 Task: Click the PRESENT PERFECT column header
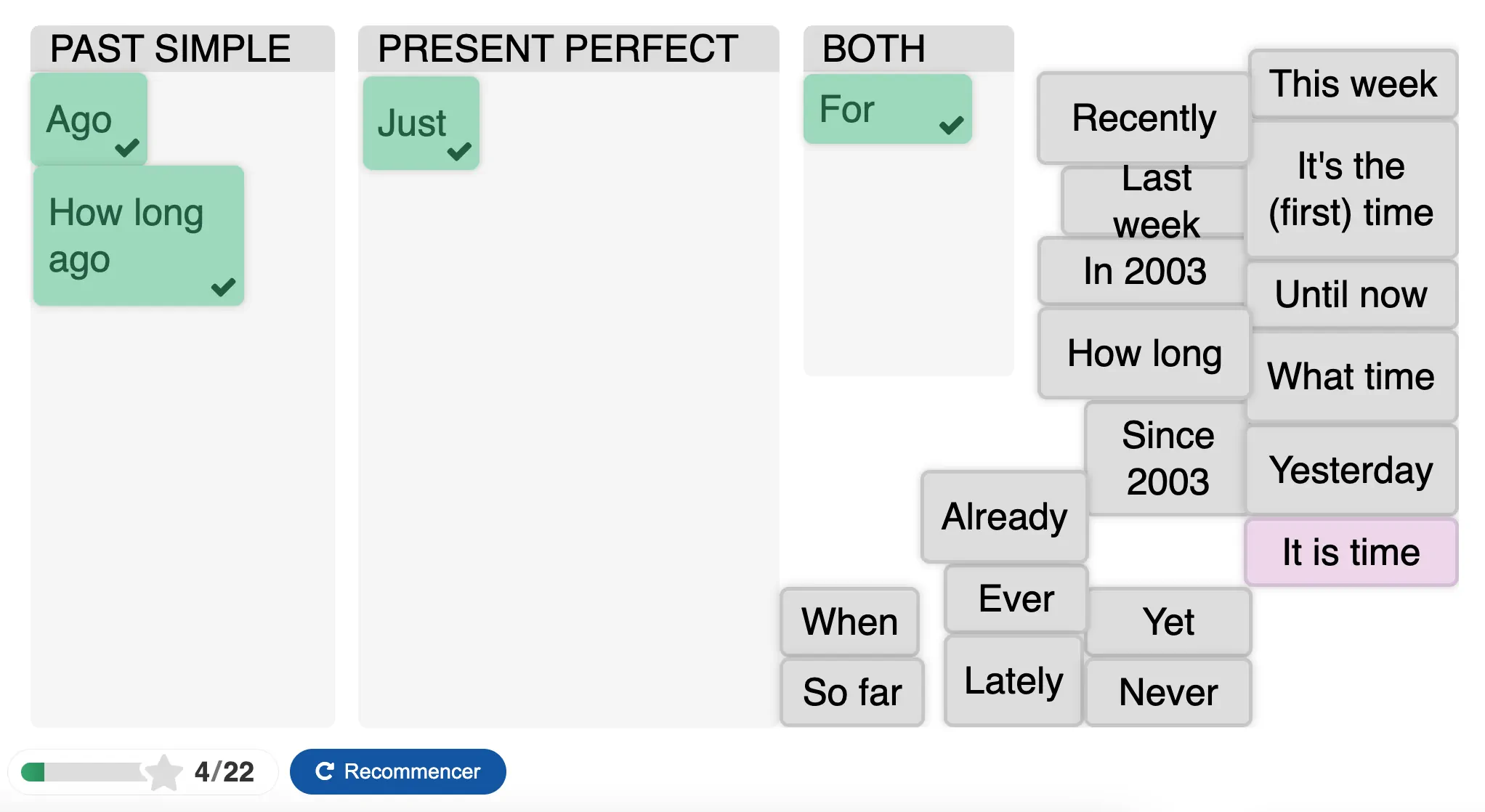click(x=558, y=49)
